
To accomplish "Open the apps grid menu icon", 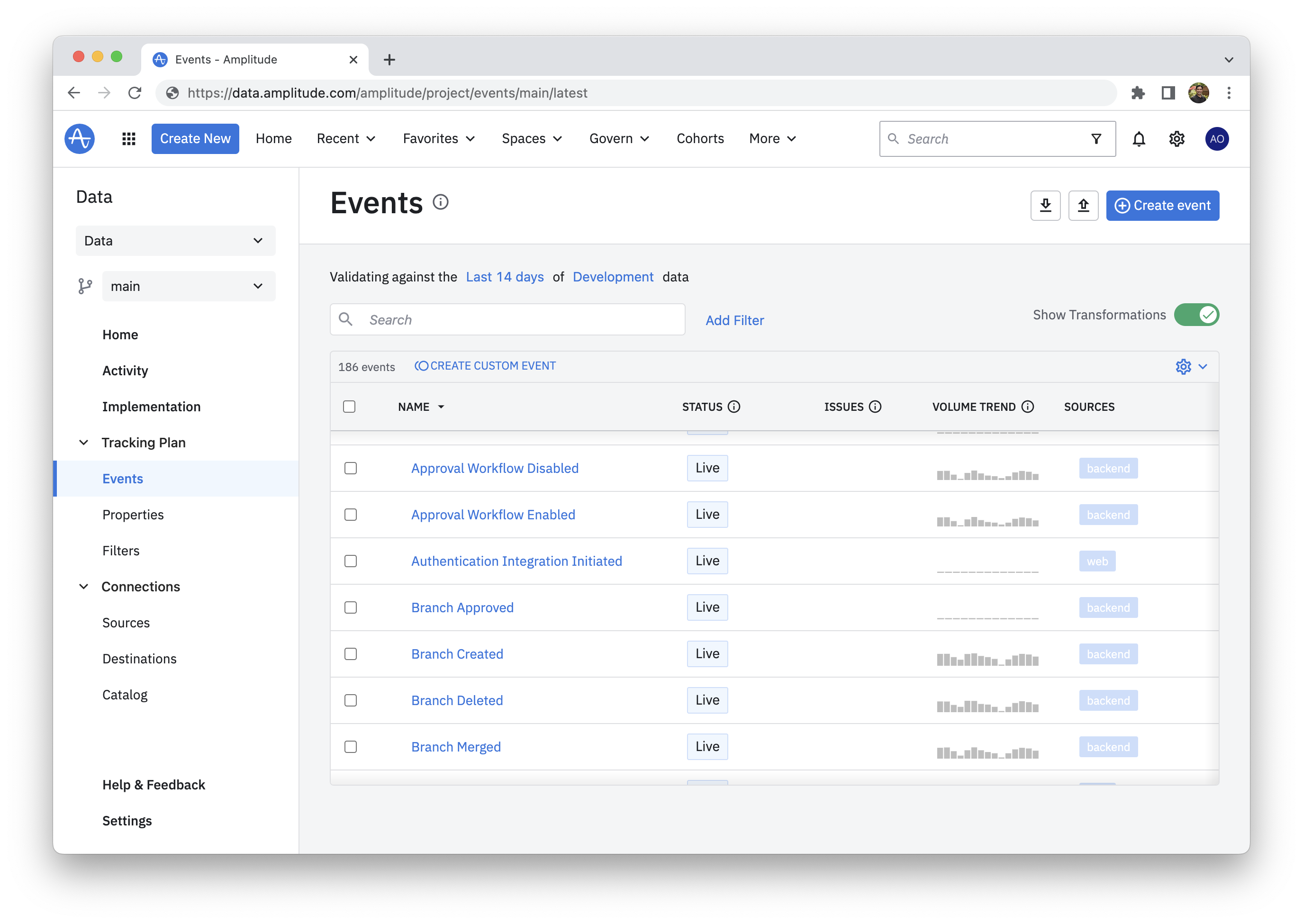I will pos(128,139).
